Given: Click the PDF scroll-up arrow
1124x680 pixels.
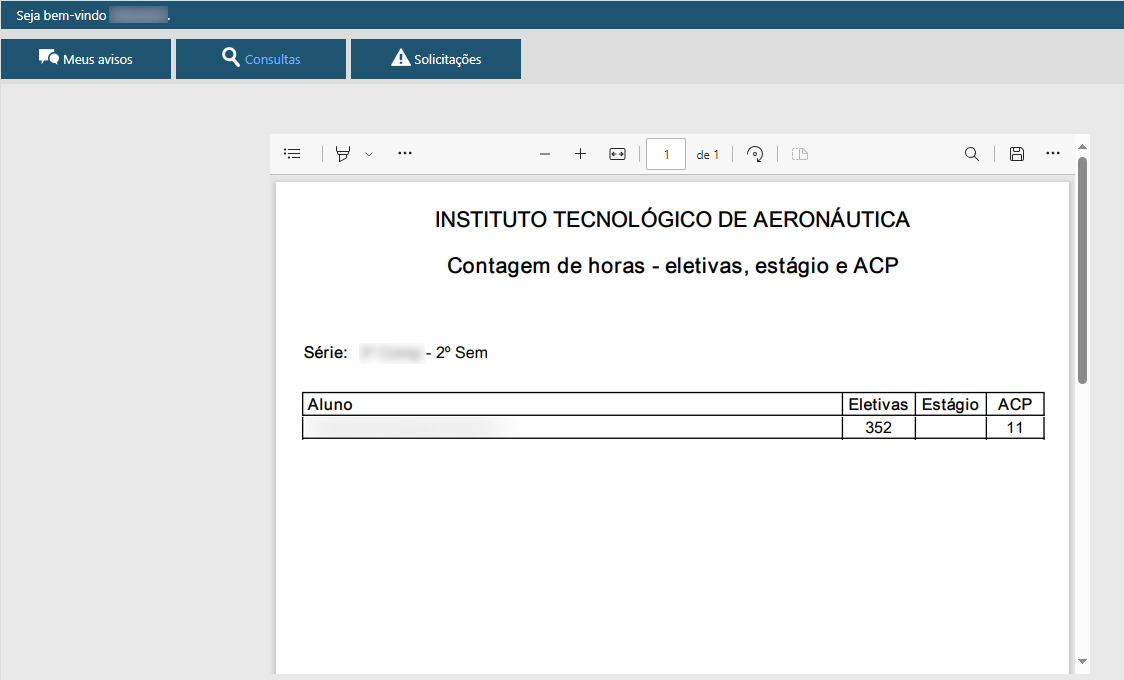Looking at the screenshot, I should 1082,147.
